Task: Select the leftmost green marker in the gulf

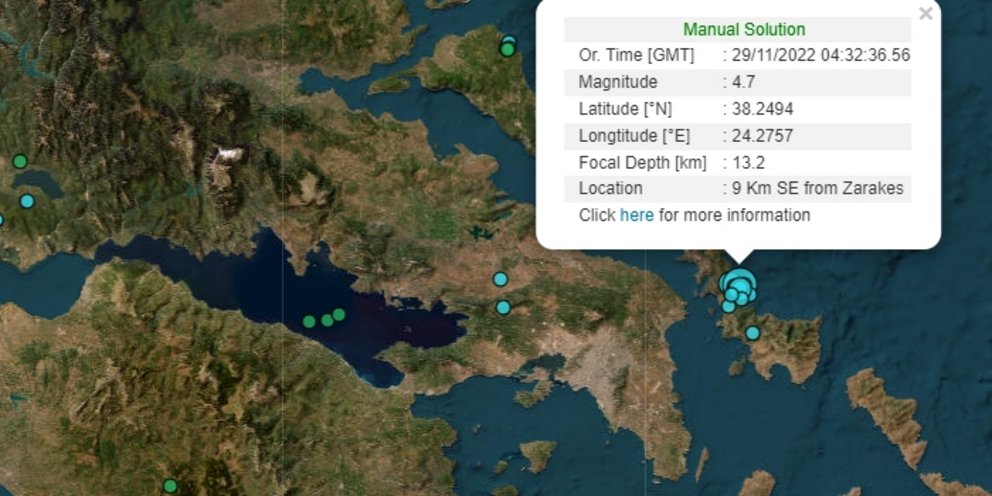Action: (309, 321)
